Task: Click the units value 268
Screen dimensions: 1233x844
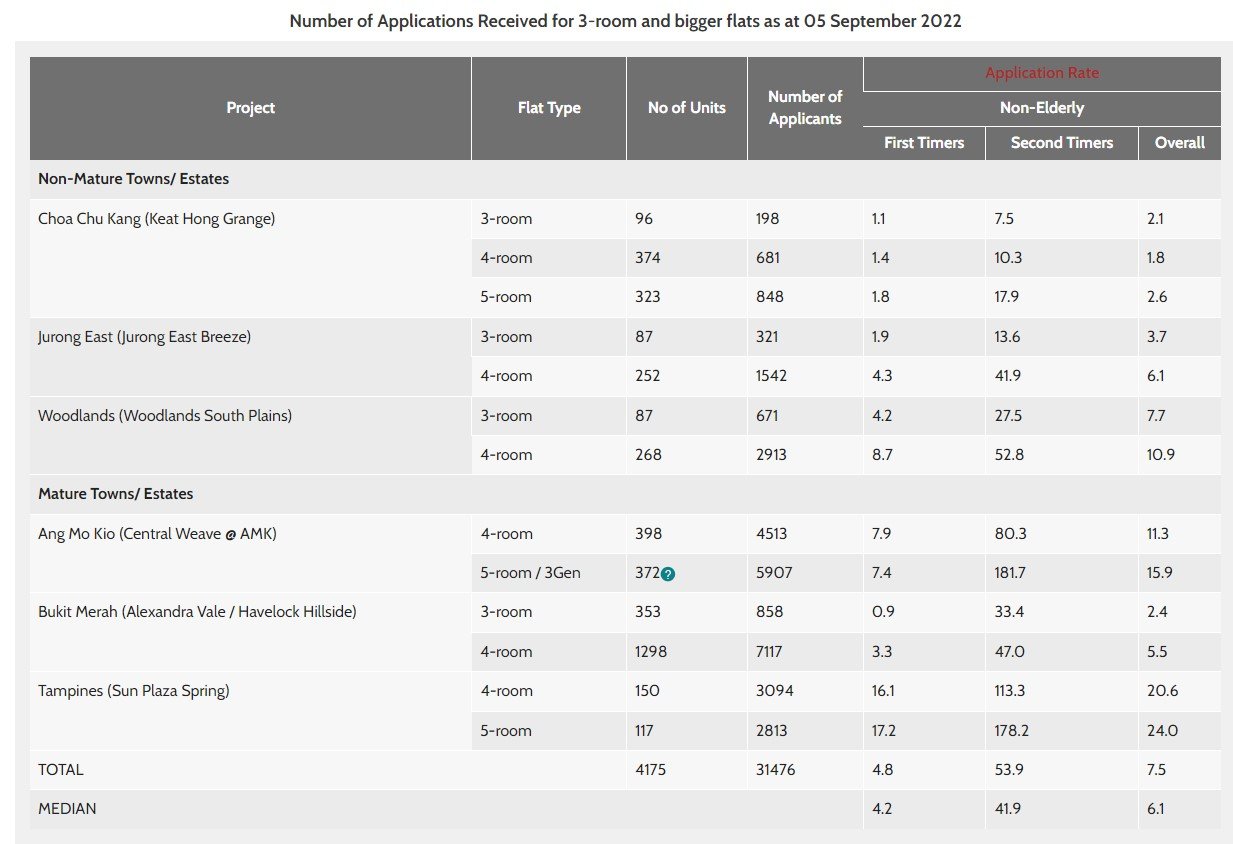Action: [648, 455]
